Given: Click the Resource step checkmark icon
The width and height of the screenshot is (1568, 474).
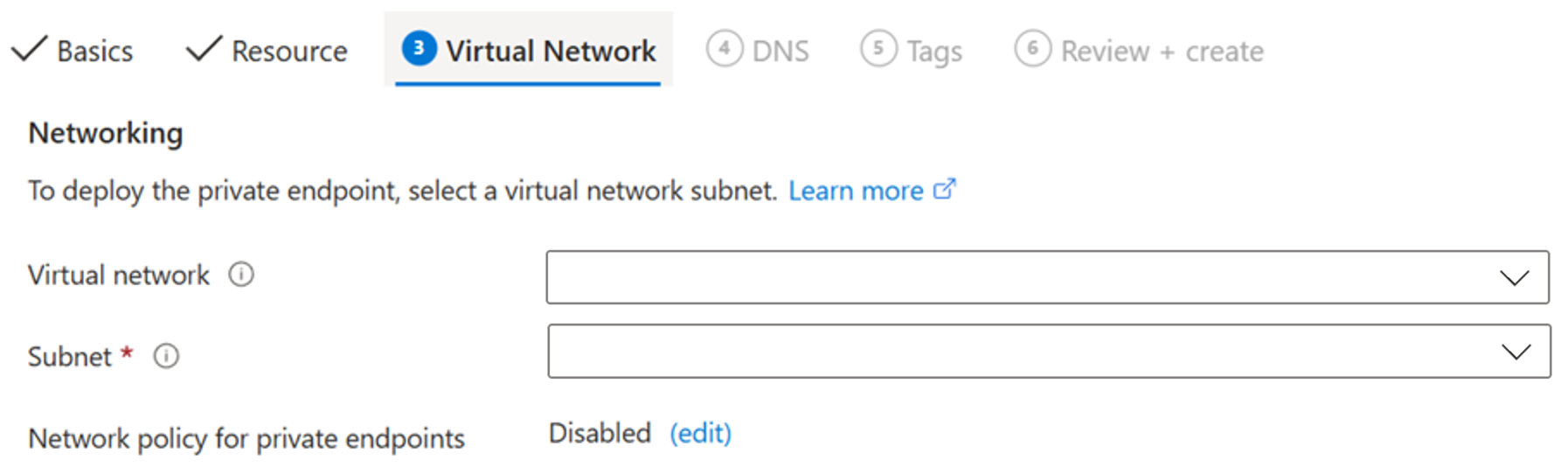Looking at the screenshot, I should pos(204,48).
